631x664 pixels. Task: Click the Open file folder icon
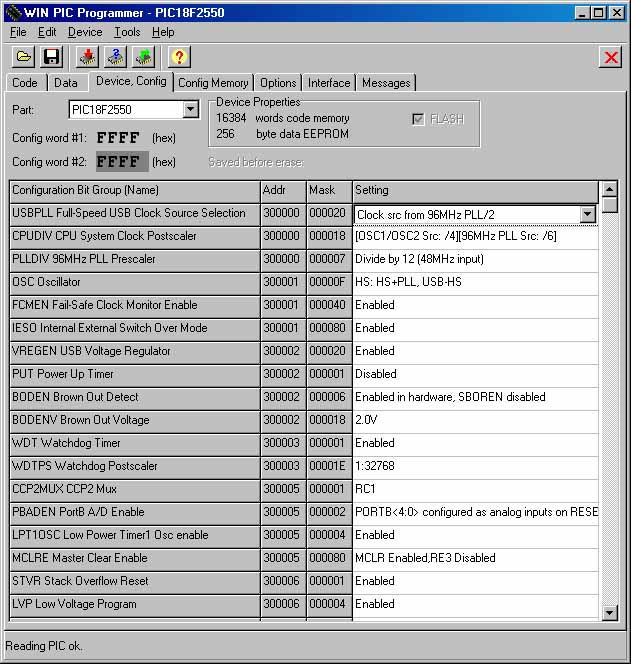pyautogui.click(x=24, y=57)
